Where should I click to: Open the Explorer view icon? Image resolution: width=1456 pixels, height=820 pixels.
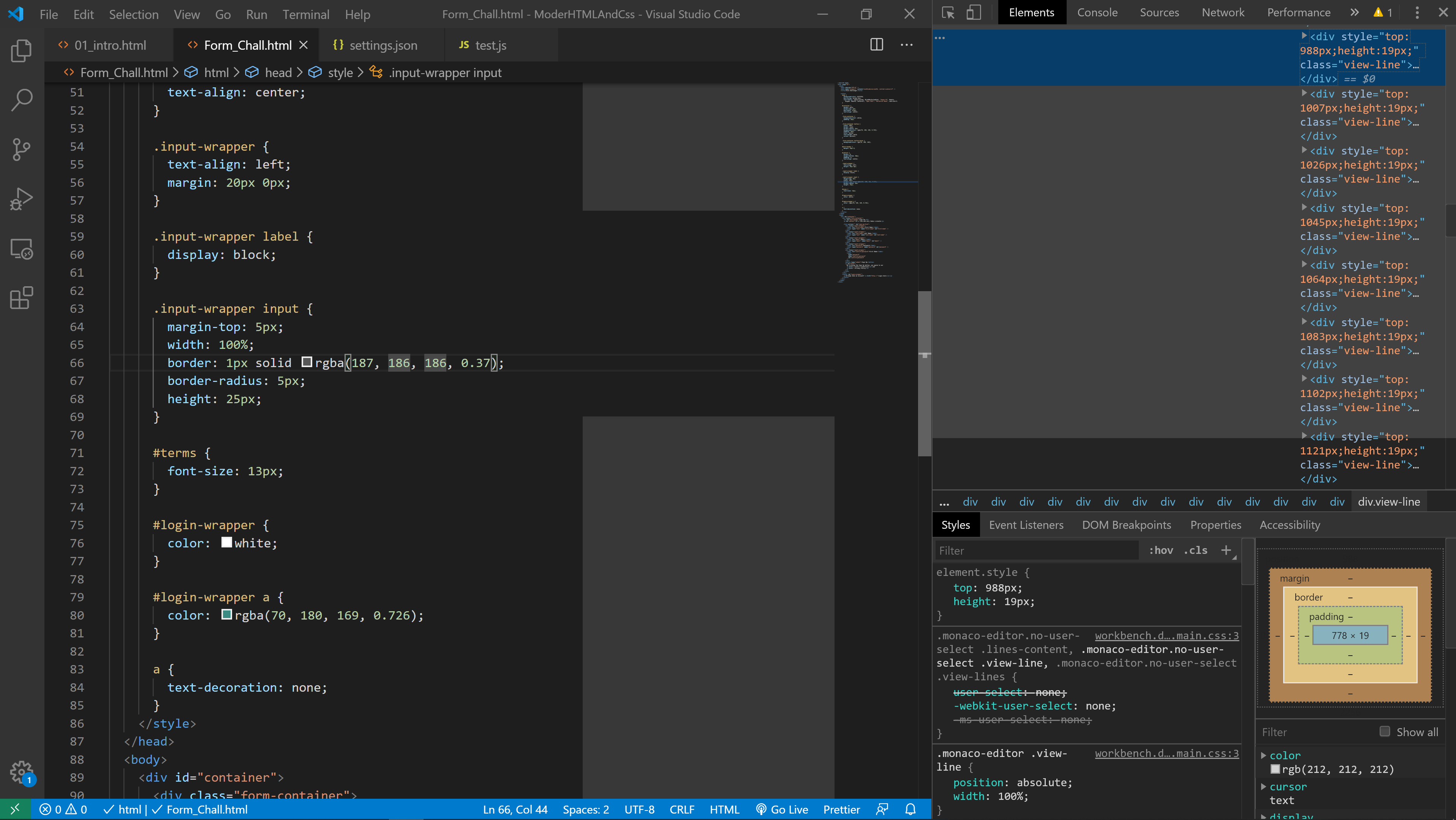pos(22,51)
